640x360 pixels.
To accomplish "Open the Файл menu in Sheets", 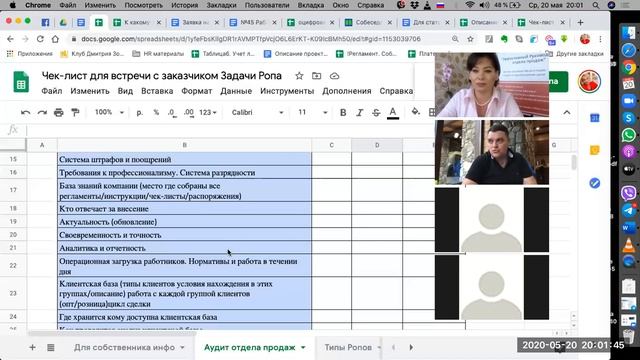I will pos(51,91).
